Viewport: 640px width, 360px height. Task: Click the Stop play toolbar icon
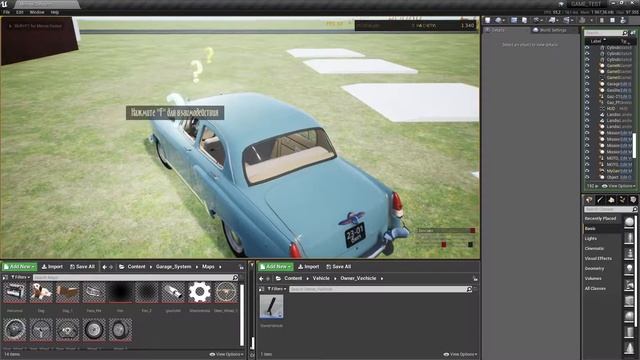tap(612, 20)
